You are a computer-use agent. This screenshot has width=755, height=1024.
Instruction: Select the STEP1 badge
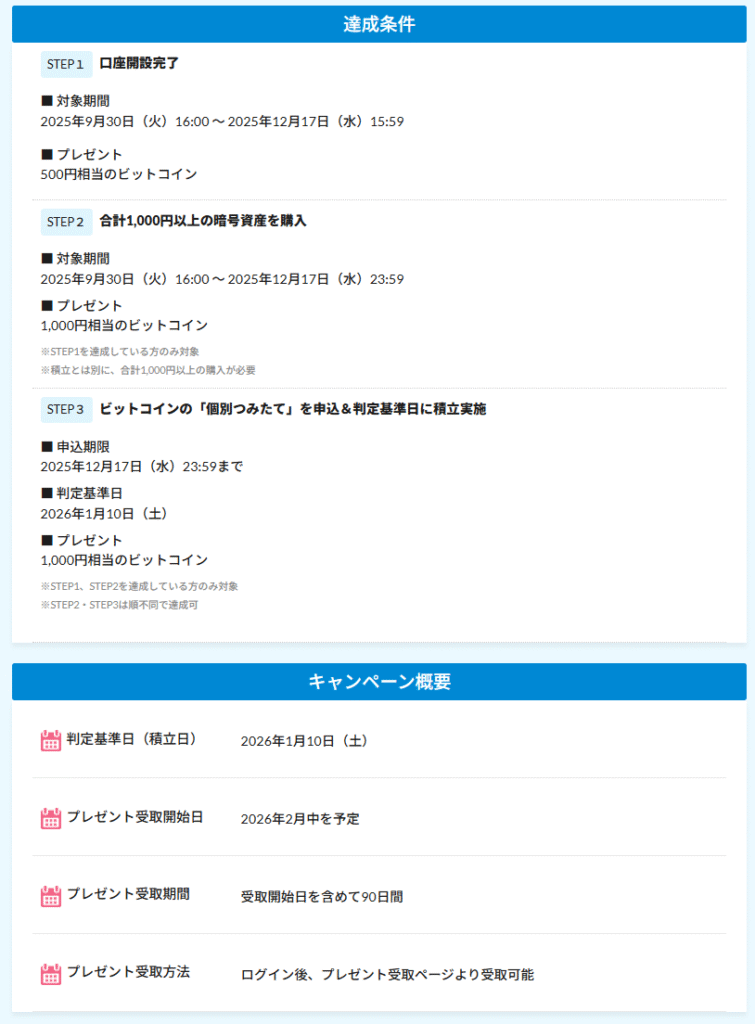pos(66,64)
